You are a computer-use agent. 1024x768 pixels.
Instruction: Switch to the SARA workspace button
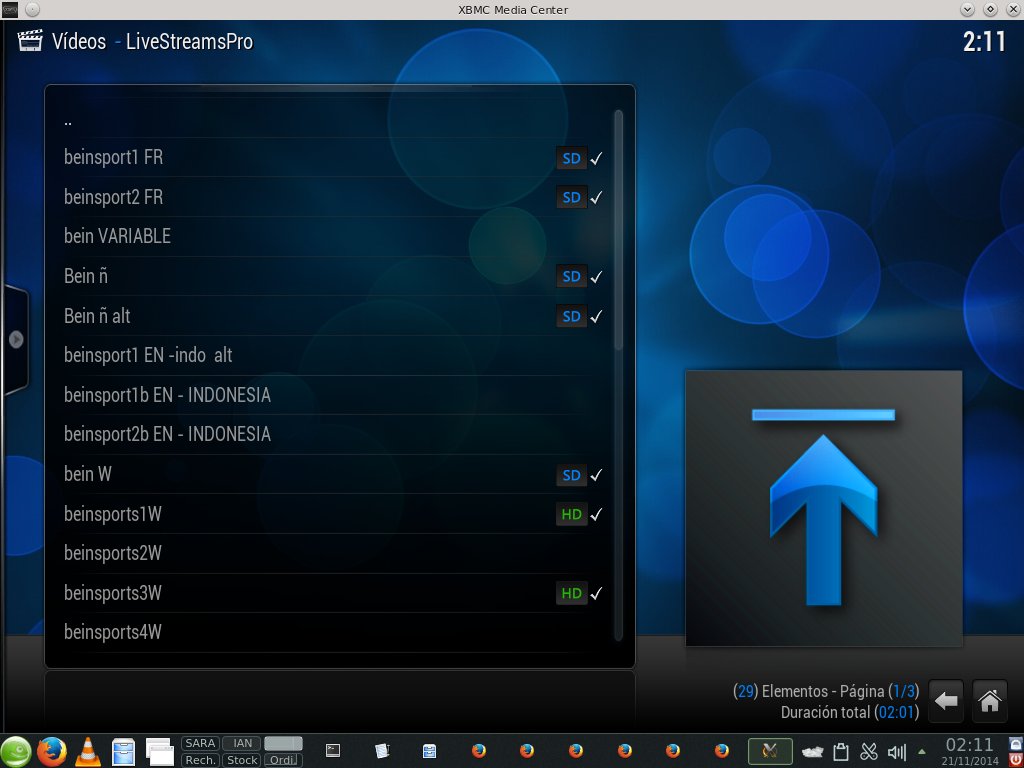pos(200,743)
